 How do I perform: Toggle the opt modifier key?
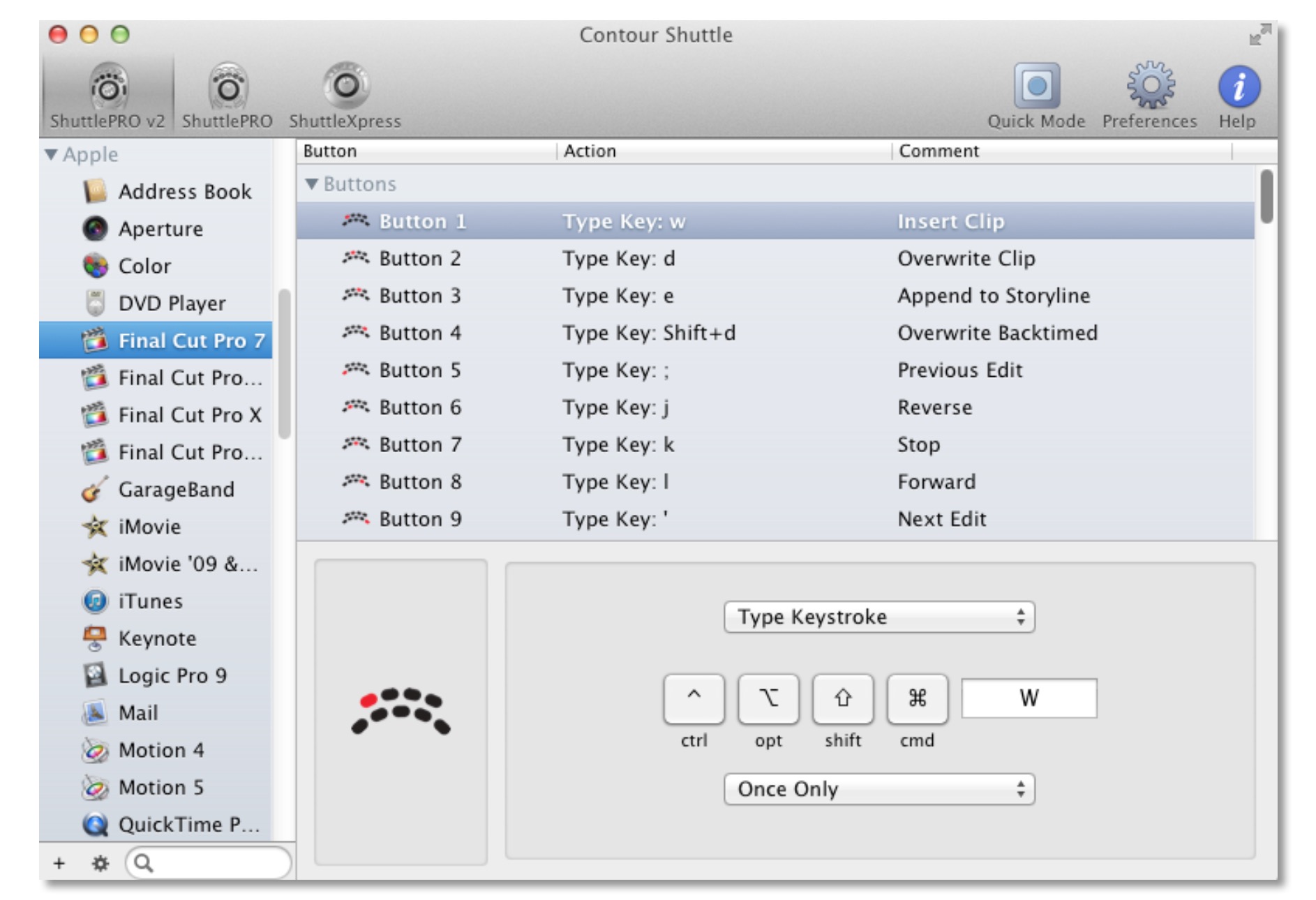click(768, 698)
